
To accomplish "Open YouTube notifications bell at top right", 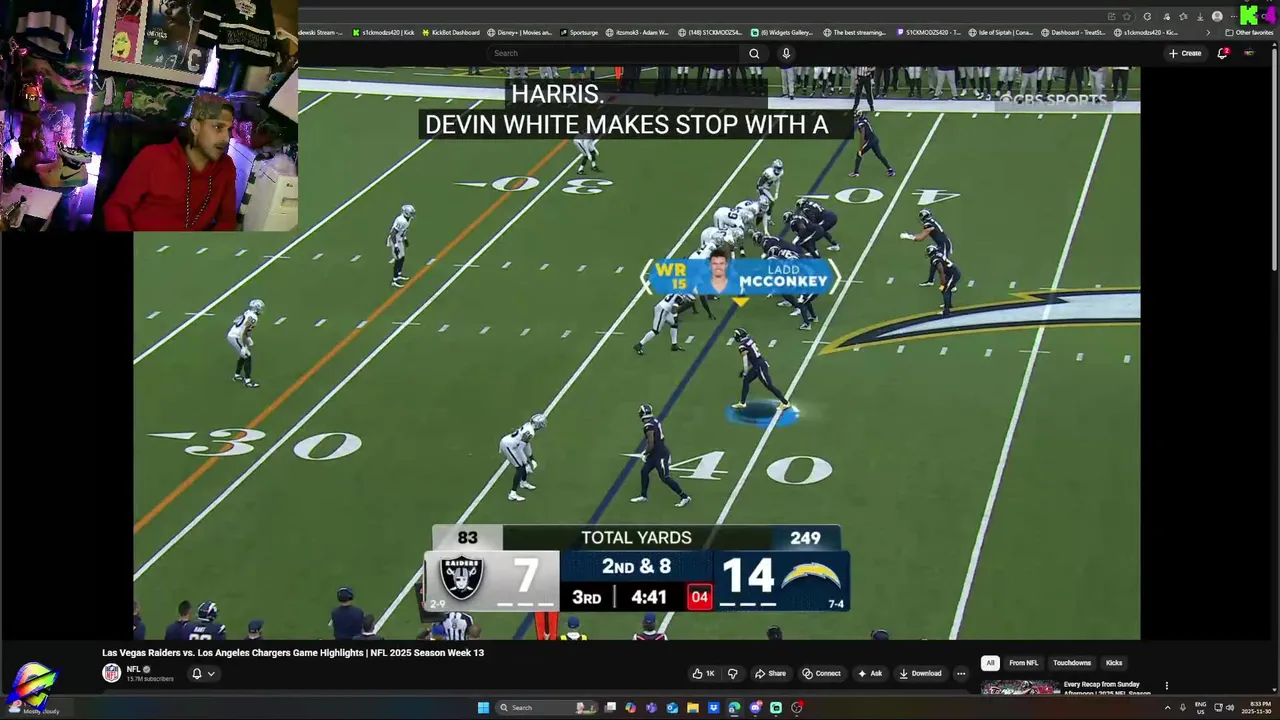I will click(x=1222, y=54).
